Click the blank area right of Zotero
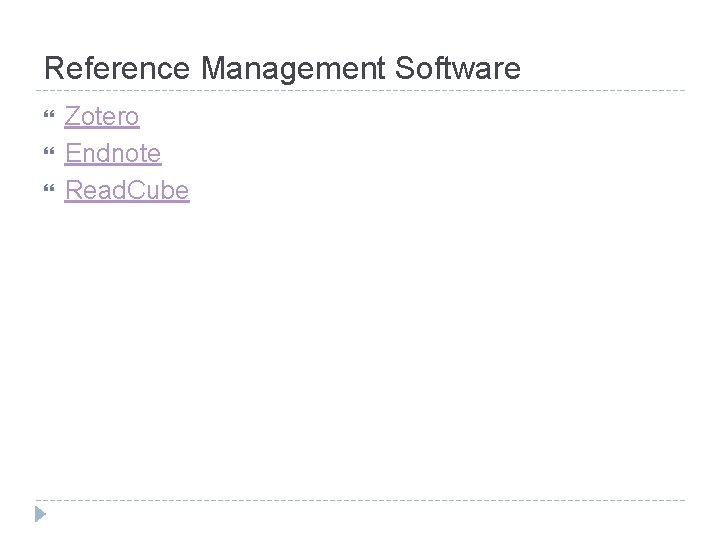This screenshot has height=540, width=720. coord(400,117)
